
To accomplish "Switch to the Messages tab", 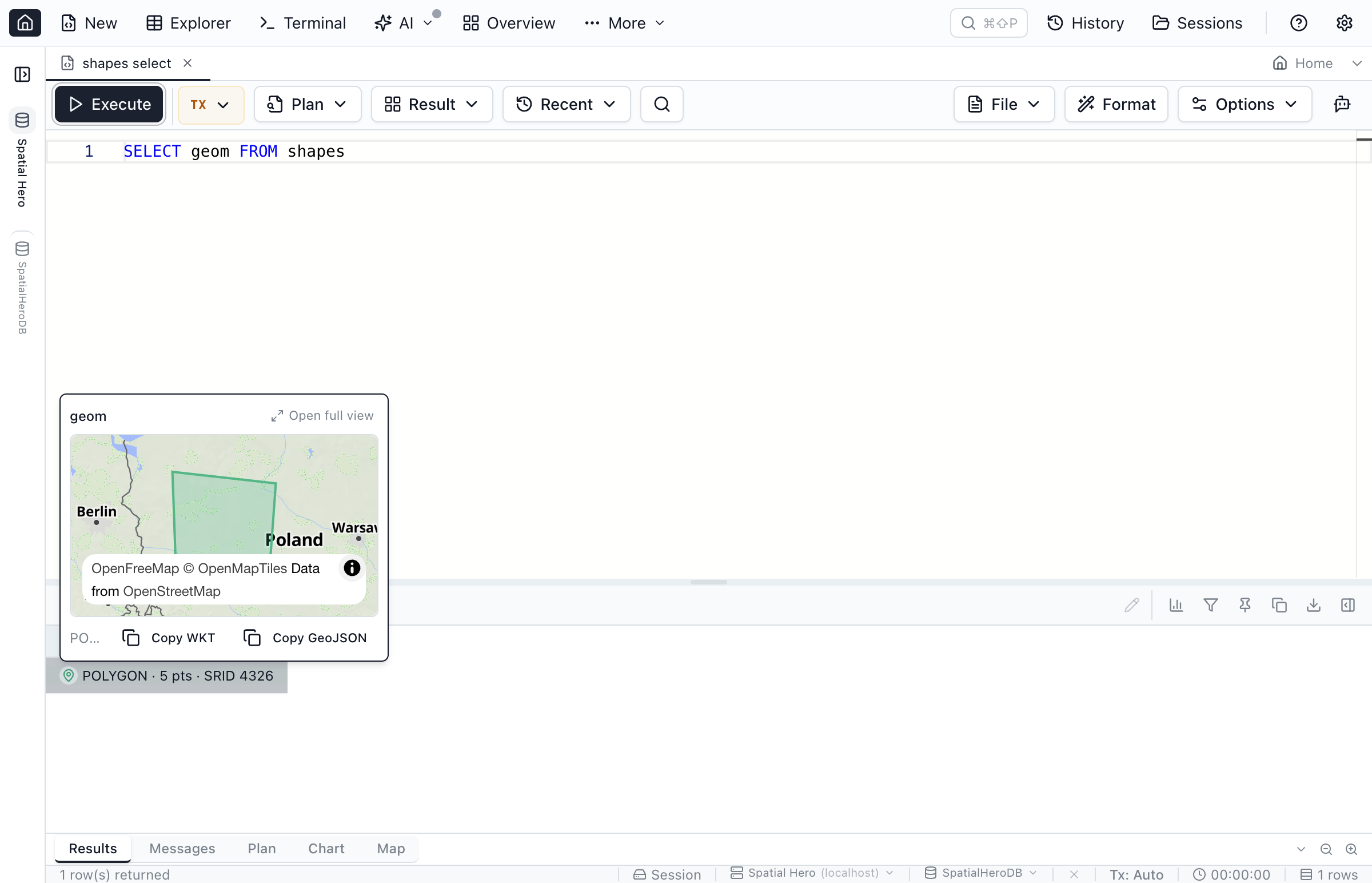I will (182, 849).
